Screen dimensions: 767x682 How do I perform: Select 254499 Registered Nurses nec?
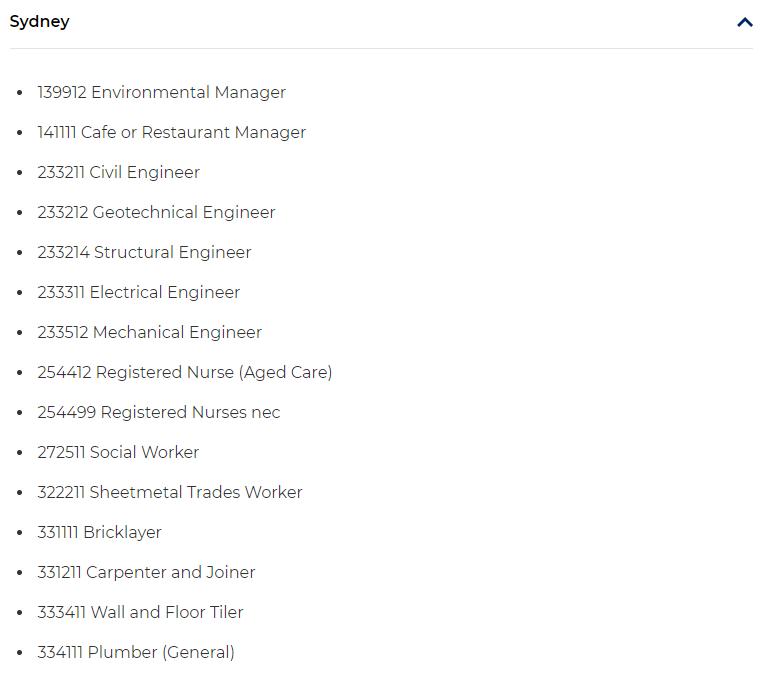(x=159, y=412)
